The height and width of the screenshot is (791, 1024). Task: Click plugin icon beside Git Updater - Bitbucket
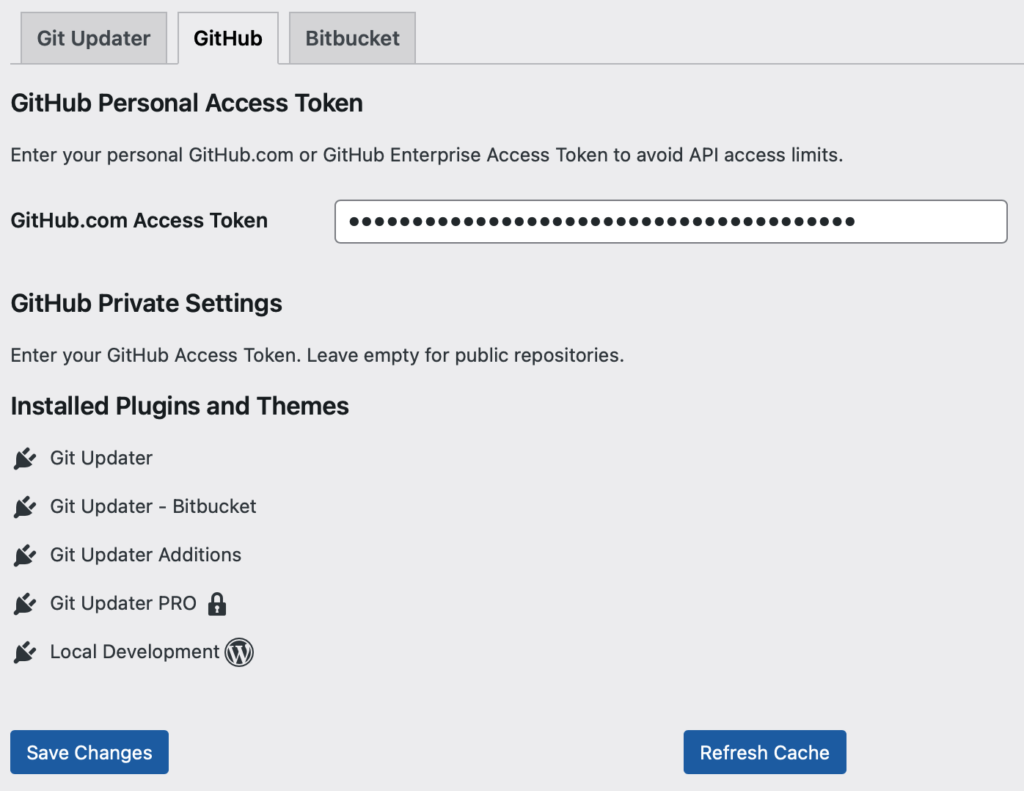click(25, 507)
